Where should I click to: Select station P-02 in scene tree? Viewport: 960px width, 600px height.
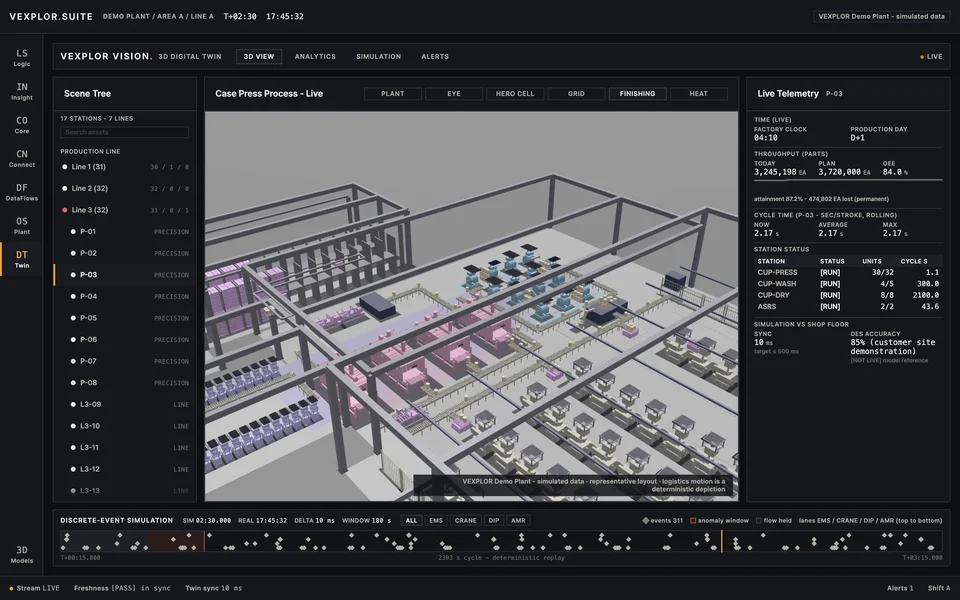pos(125,253)
